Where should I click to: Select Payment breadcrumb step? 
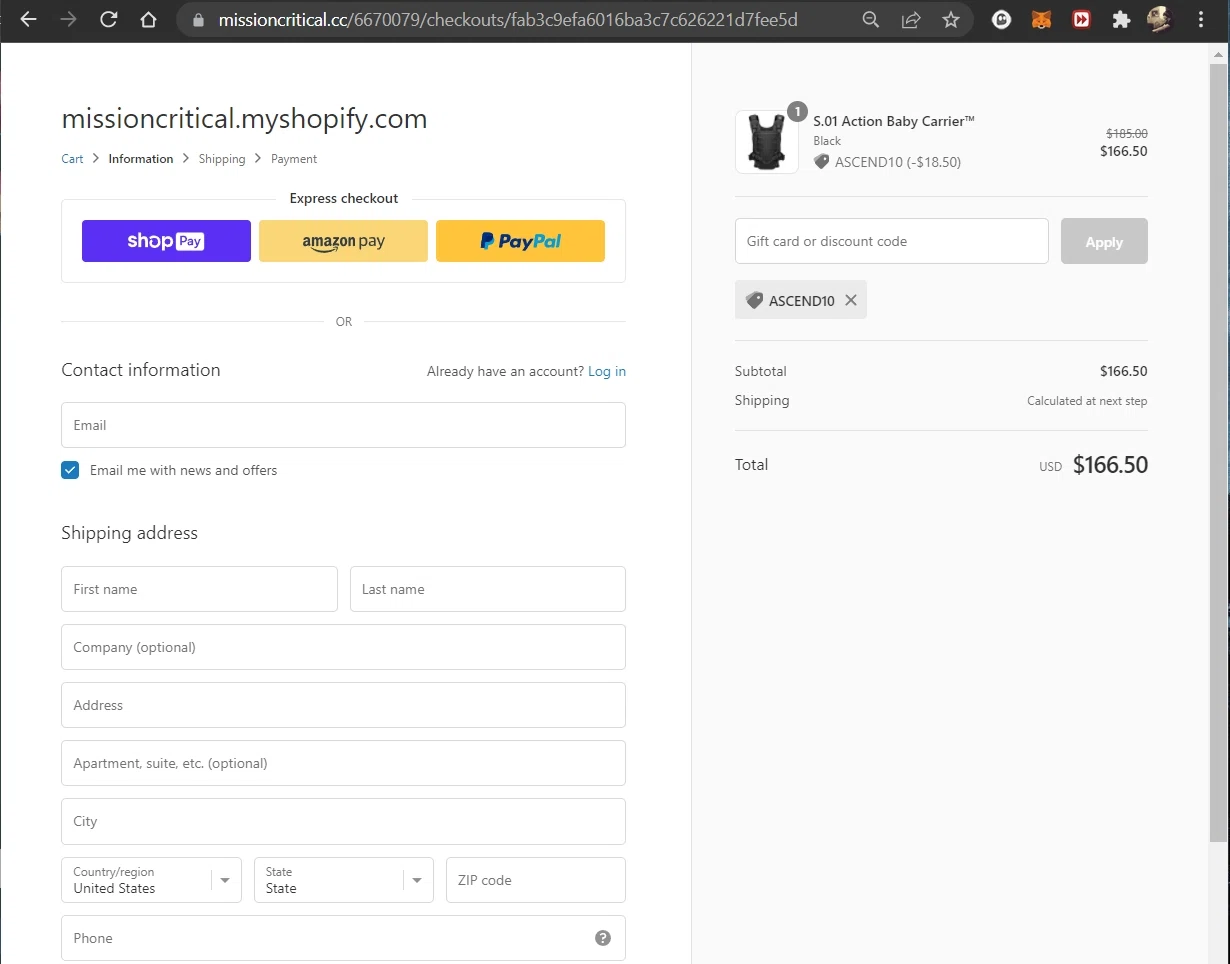click(x=294, y=159)
